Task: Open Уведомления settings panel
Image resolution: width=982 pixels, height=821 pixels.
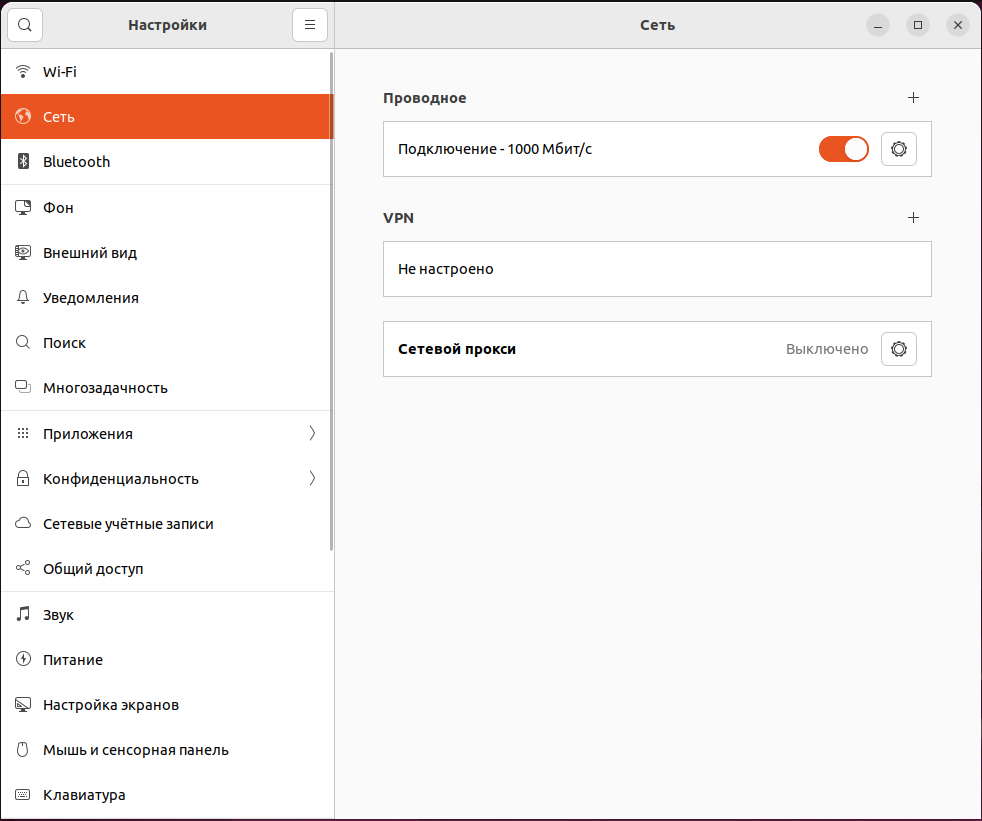Action: click(x=91, y=298)
